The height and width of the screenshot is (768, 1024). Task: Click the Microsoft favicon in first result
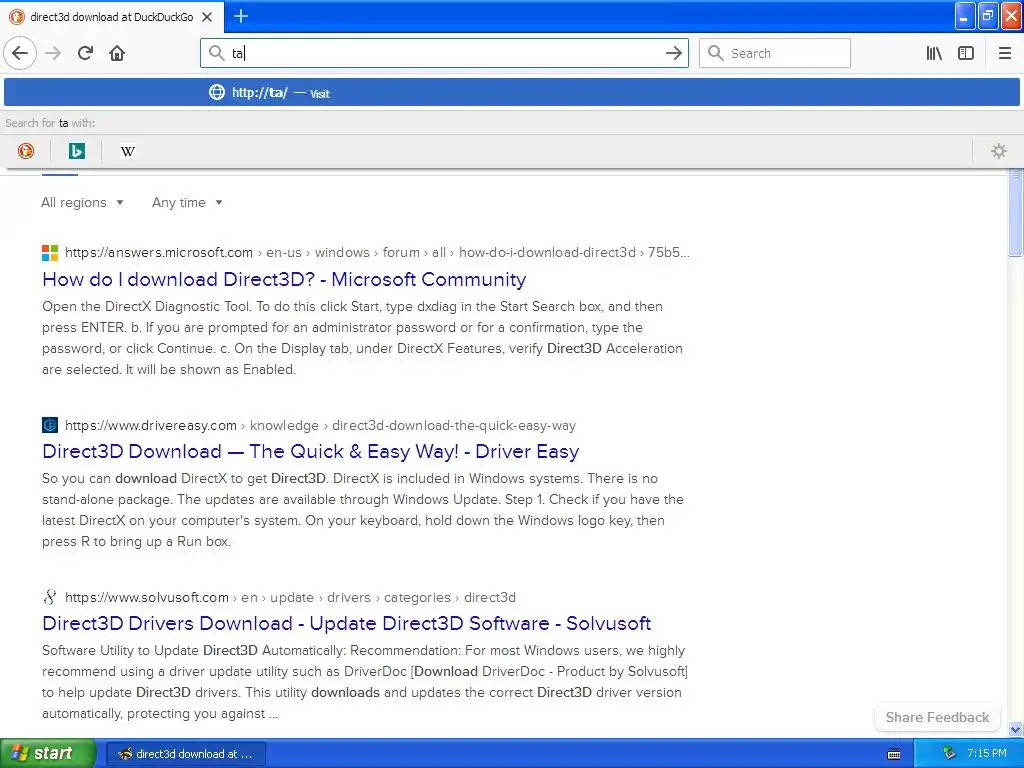[x=50, y=253]
